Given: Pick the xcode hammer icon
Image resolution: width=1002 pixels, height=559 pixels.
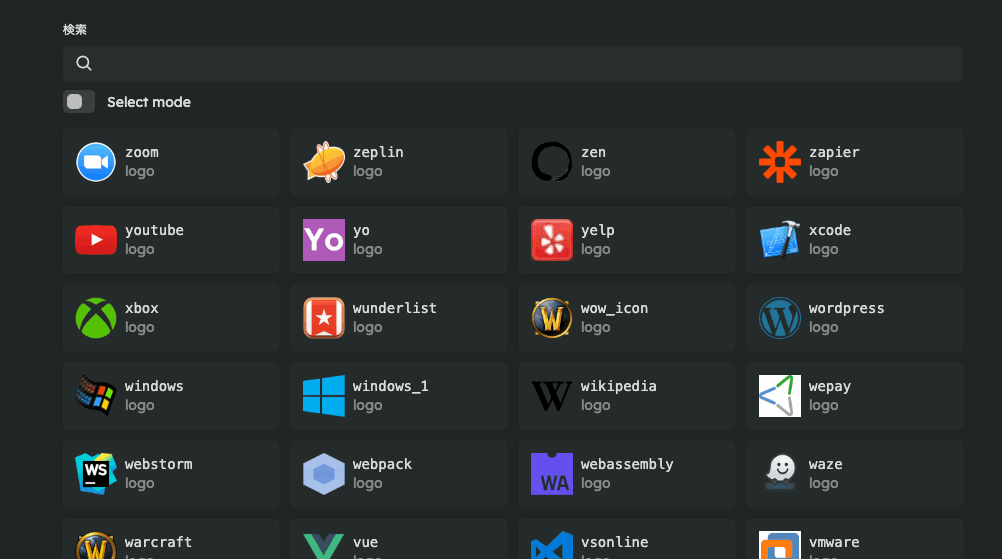Looking at the screenshot, I should [780, 240].
